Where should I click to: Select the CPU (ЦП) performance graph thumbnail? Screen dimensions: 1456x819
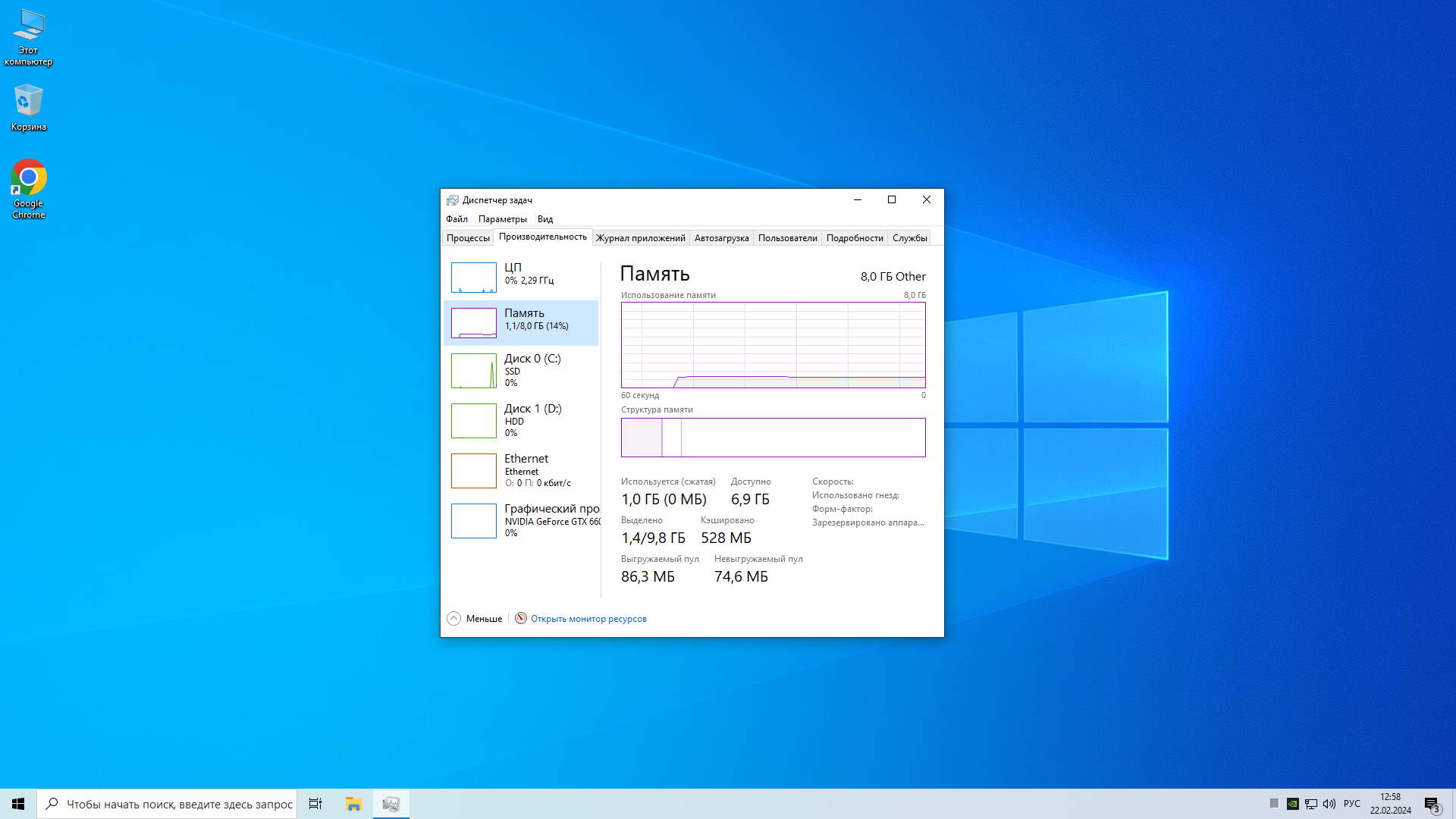473,278
